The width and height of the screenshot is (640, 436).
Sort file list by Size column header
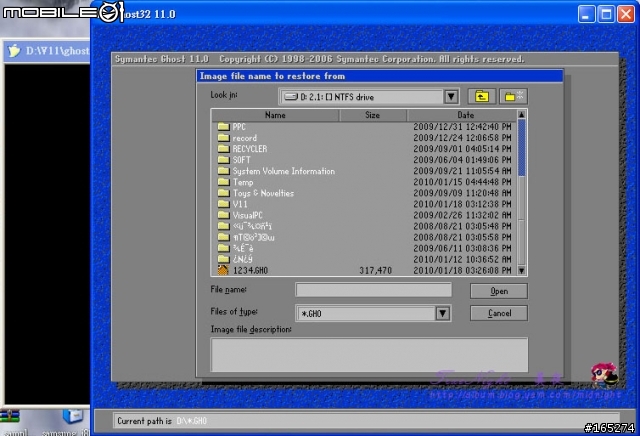point(373,115)
